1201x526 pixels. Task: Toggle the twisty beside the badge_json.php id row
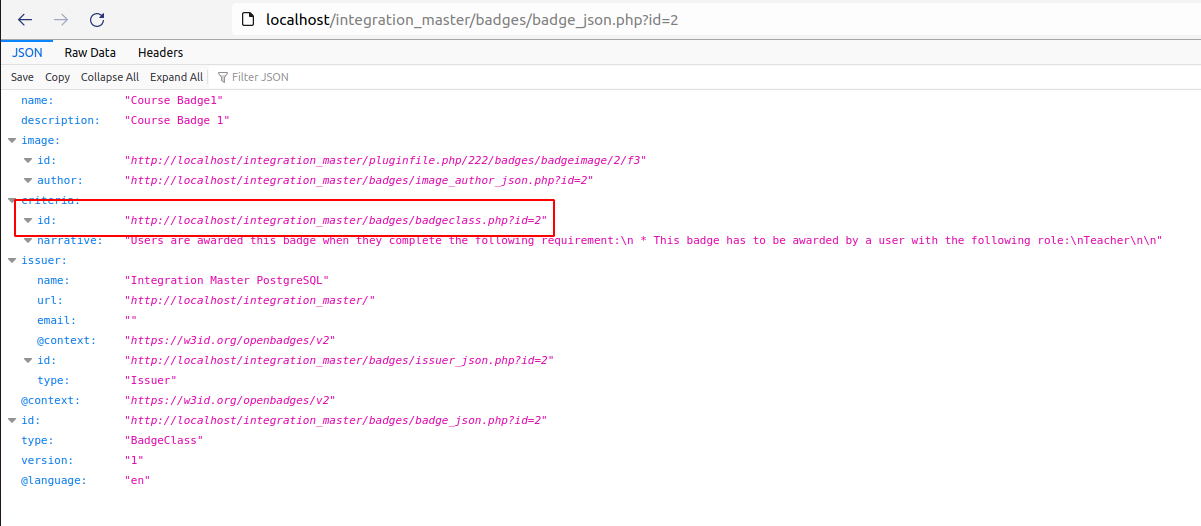tap(12, 421)
